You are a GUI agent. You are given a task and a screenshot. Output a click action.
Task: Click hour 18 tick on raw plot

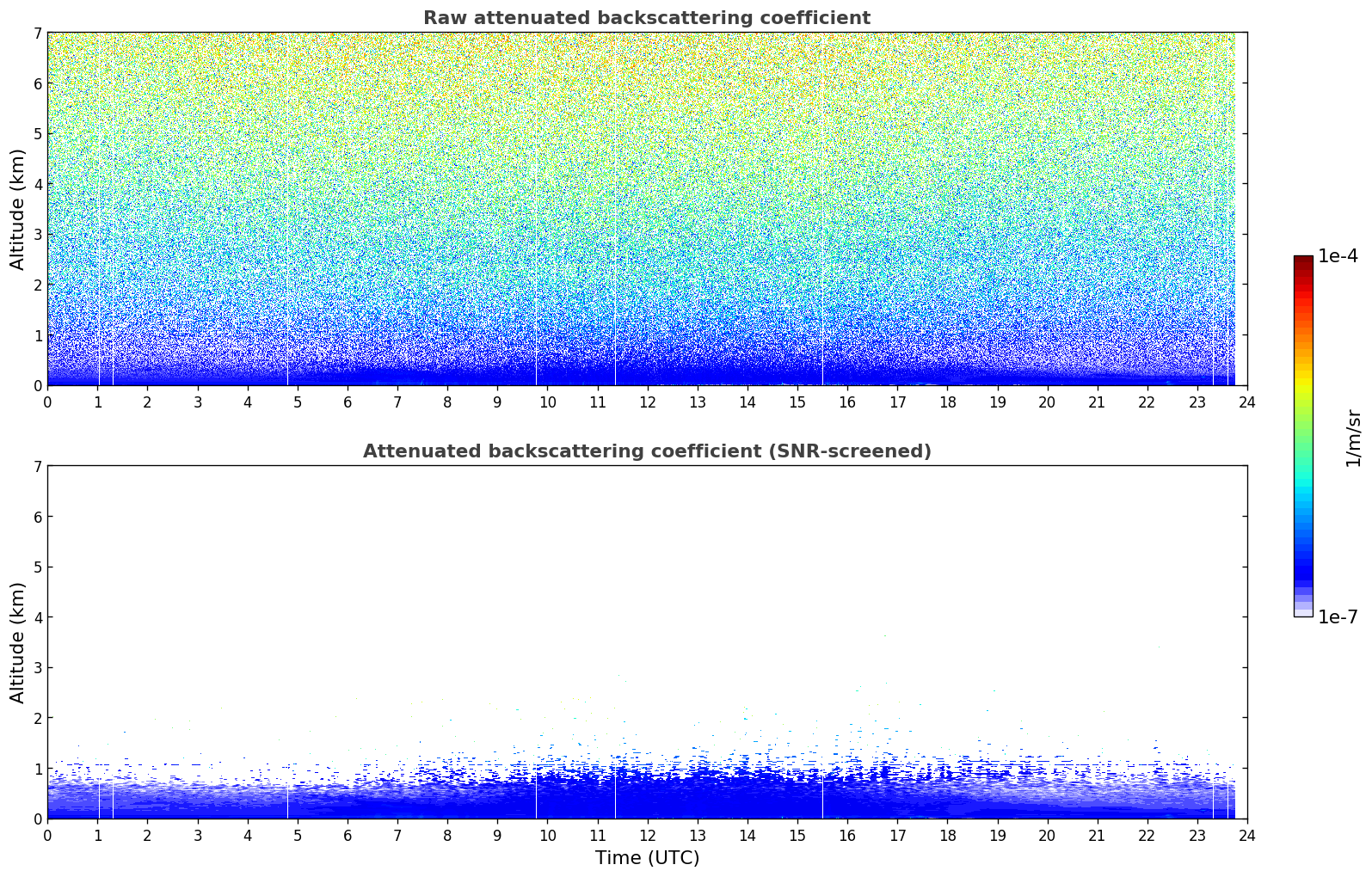click(x=947, y=402)
